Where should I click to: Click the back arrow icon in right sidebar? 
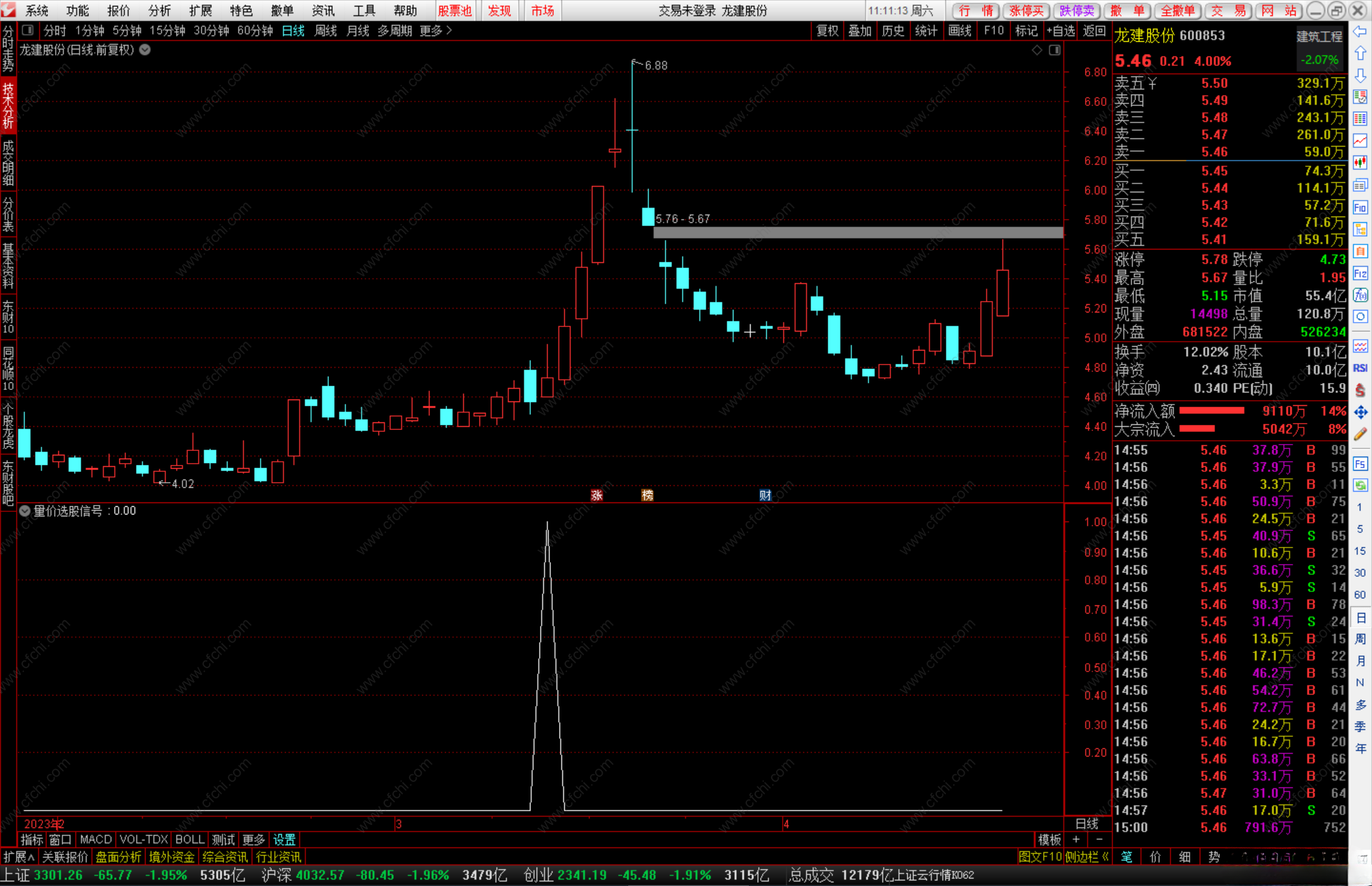tap(1360, 31)
